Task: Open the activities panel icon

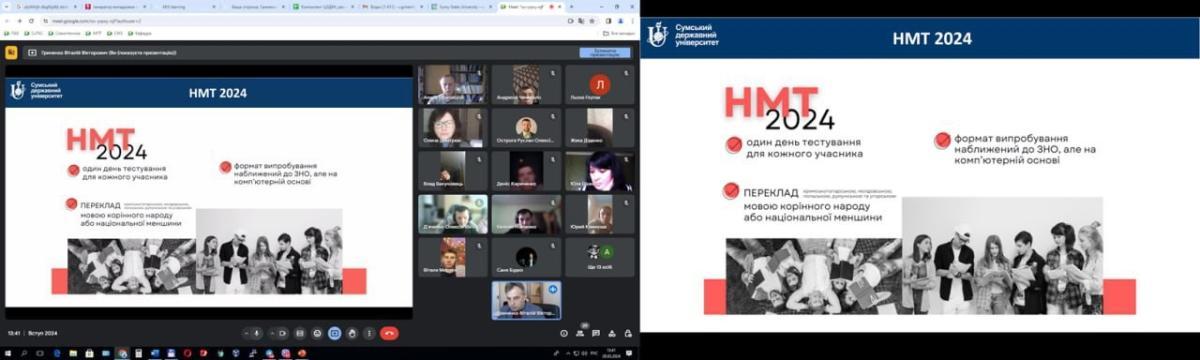Action: 611,333
